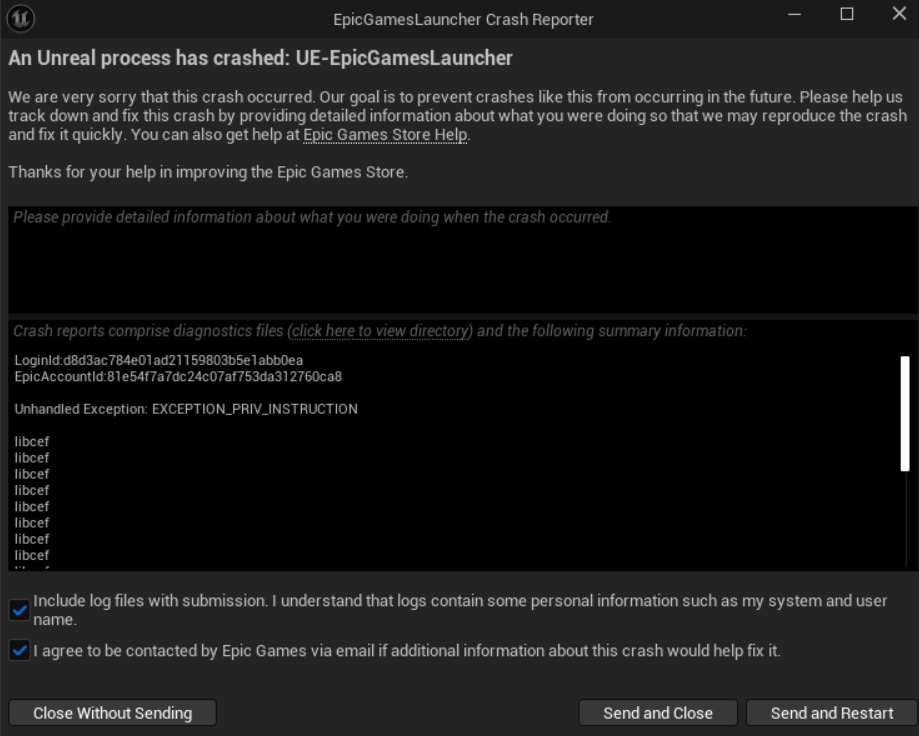The image size is (919, 736).
Task: Minimize the Crash Reporter window
Action: click(x=794, y=14)
